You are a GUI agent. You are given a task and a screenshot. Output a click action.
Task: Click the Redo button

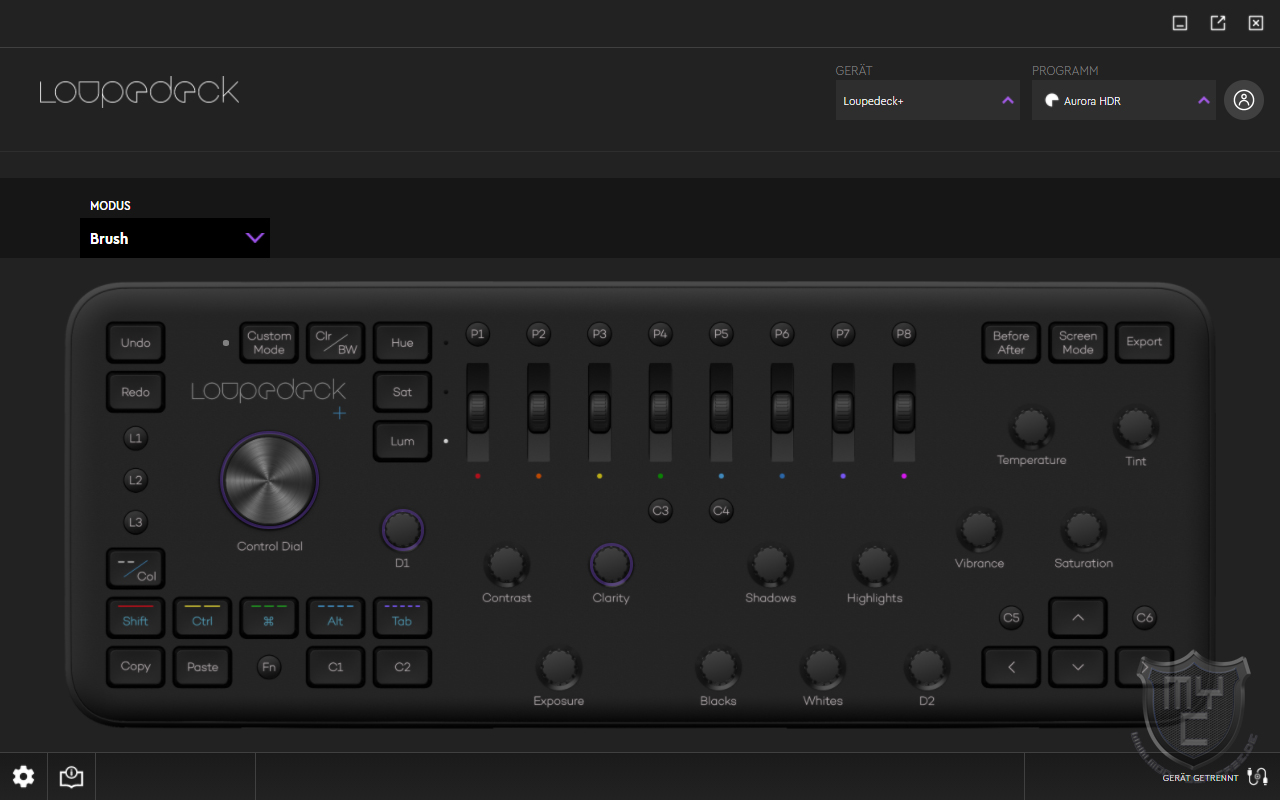pyautogui.click(x=136, y=392)
